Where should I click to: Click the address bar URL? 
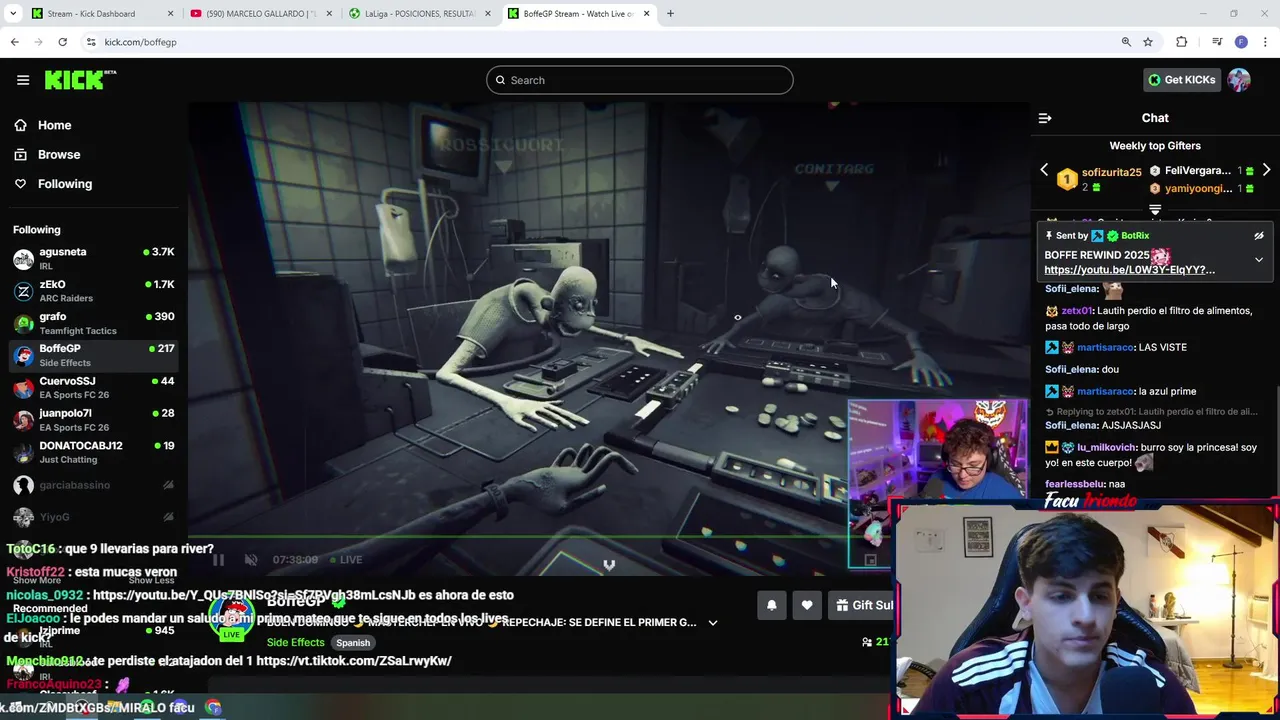click(141, 42)
